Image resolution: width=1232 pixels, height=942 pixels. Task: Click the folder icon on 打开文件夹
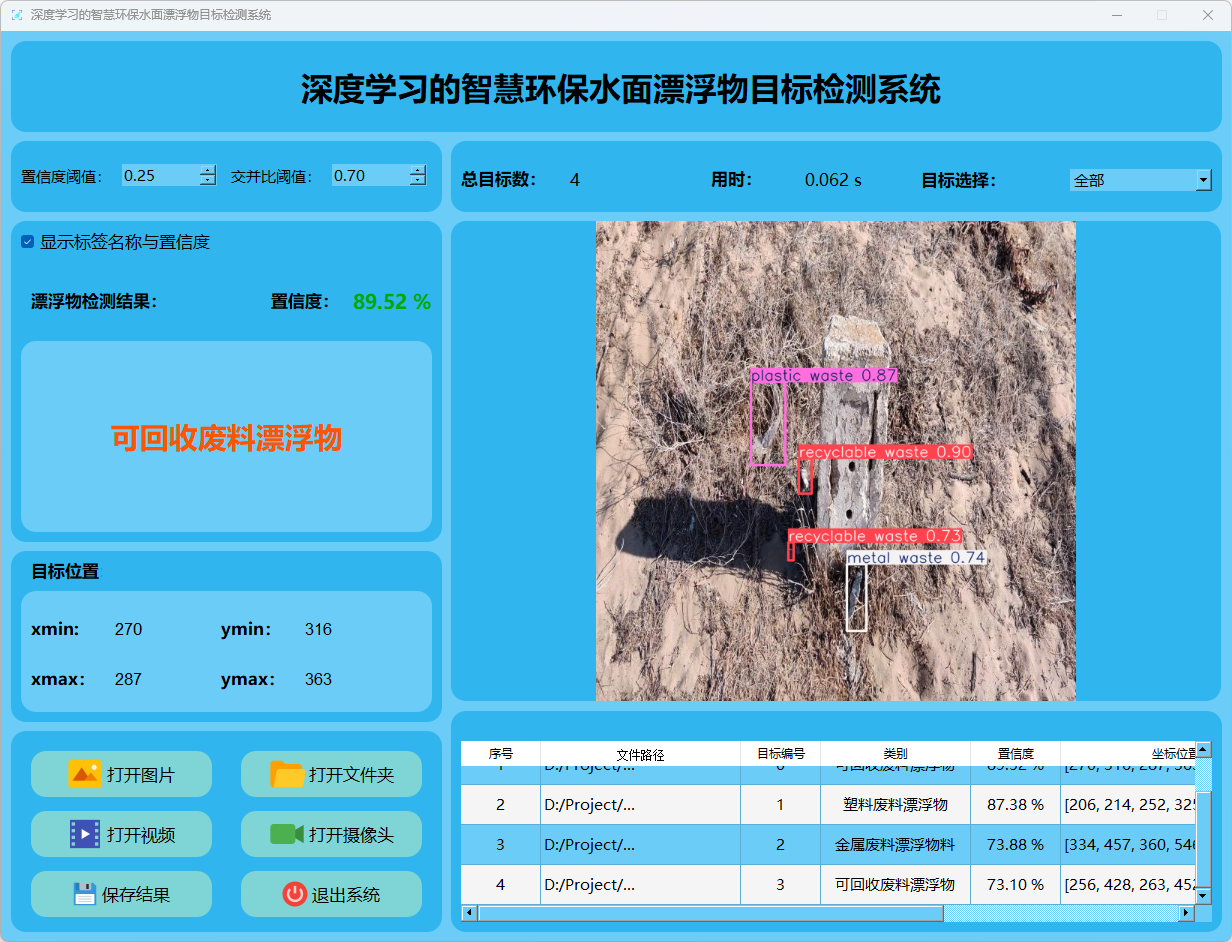click(x=287, y=774)
